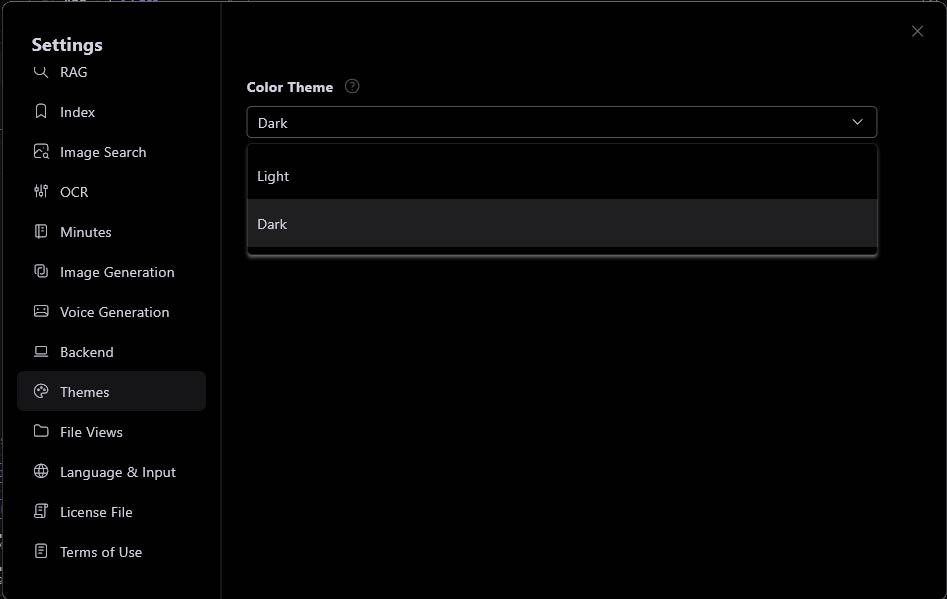This screenshot has height=599, width=947.
Task: Click the Language & Input globe icon
Action: (x=40, y=471)
